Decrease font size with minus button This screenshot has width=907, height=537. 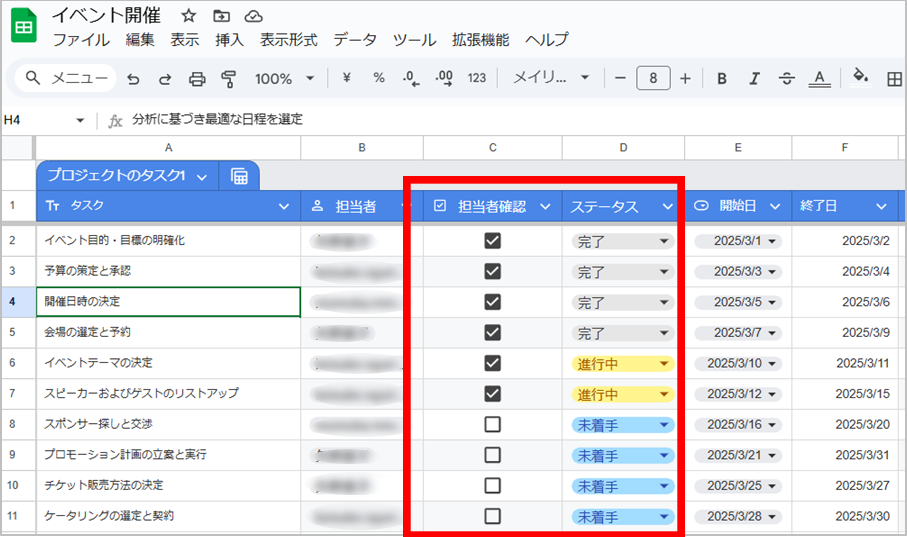point(620,78)
